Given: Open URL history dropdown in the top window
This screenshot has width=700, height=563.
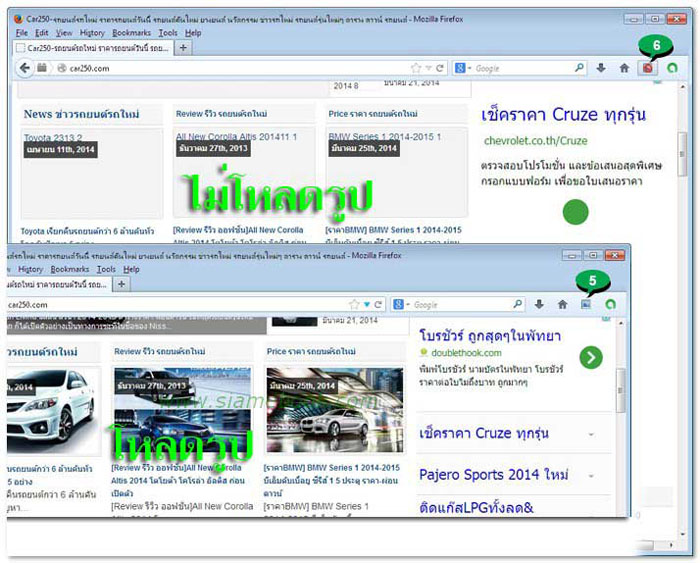Looking at the screenshot, I should (x=429, y=68).
